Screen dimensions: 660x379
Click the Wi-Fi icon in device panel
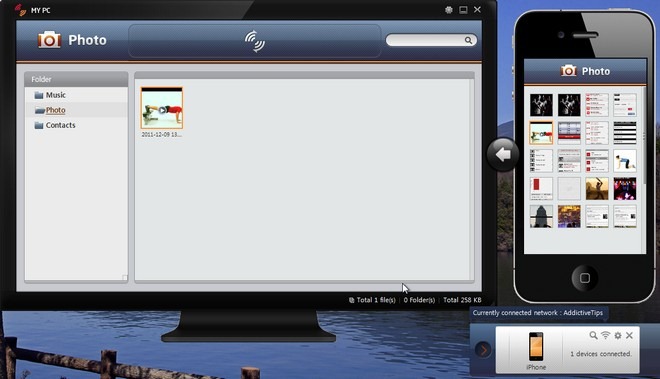pyautogui.click(x=605, y=335)
